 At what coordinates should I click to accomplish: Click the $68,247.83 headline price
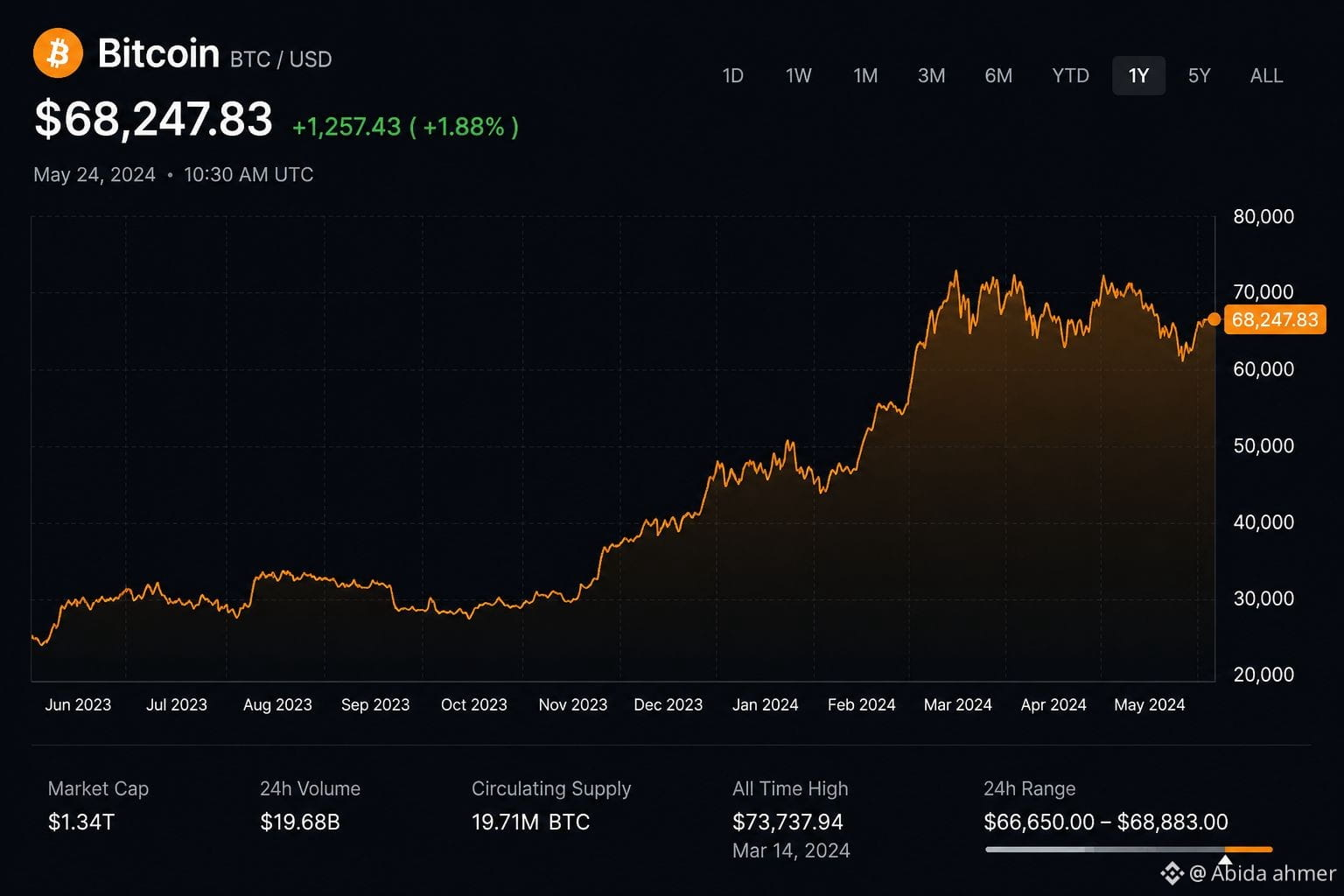pyautogui.click(x=153, y=119)
